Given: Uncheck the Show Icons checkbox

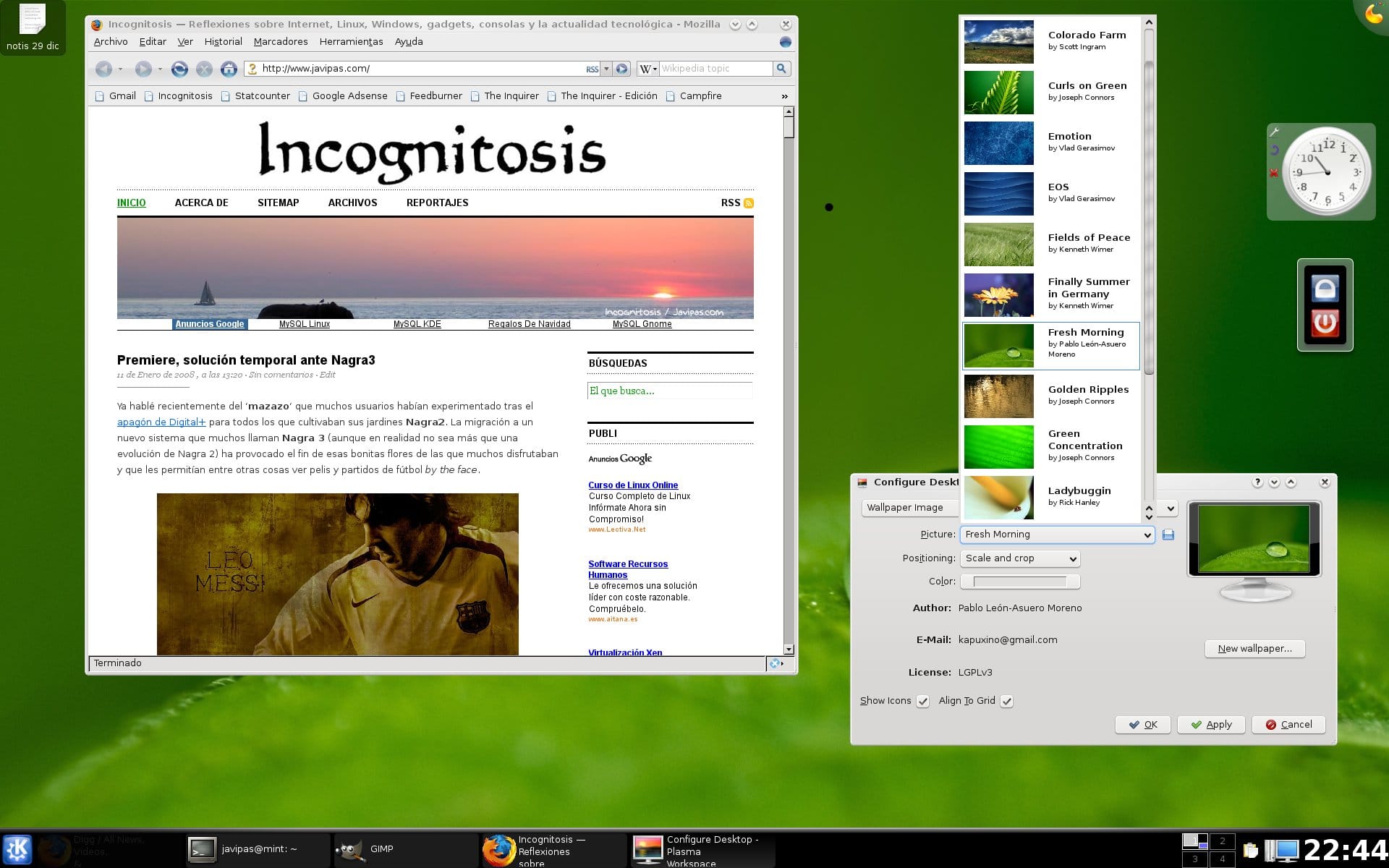Looking at the screenshot, I should pos(922,701).
